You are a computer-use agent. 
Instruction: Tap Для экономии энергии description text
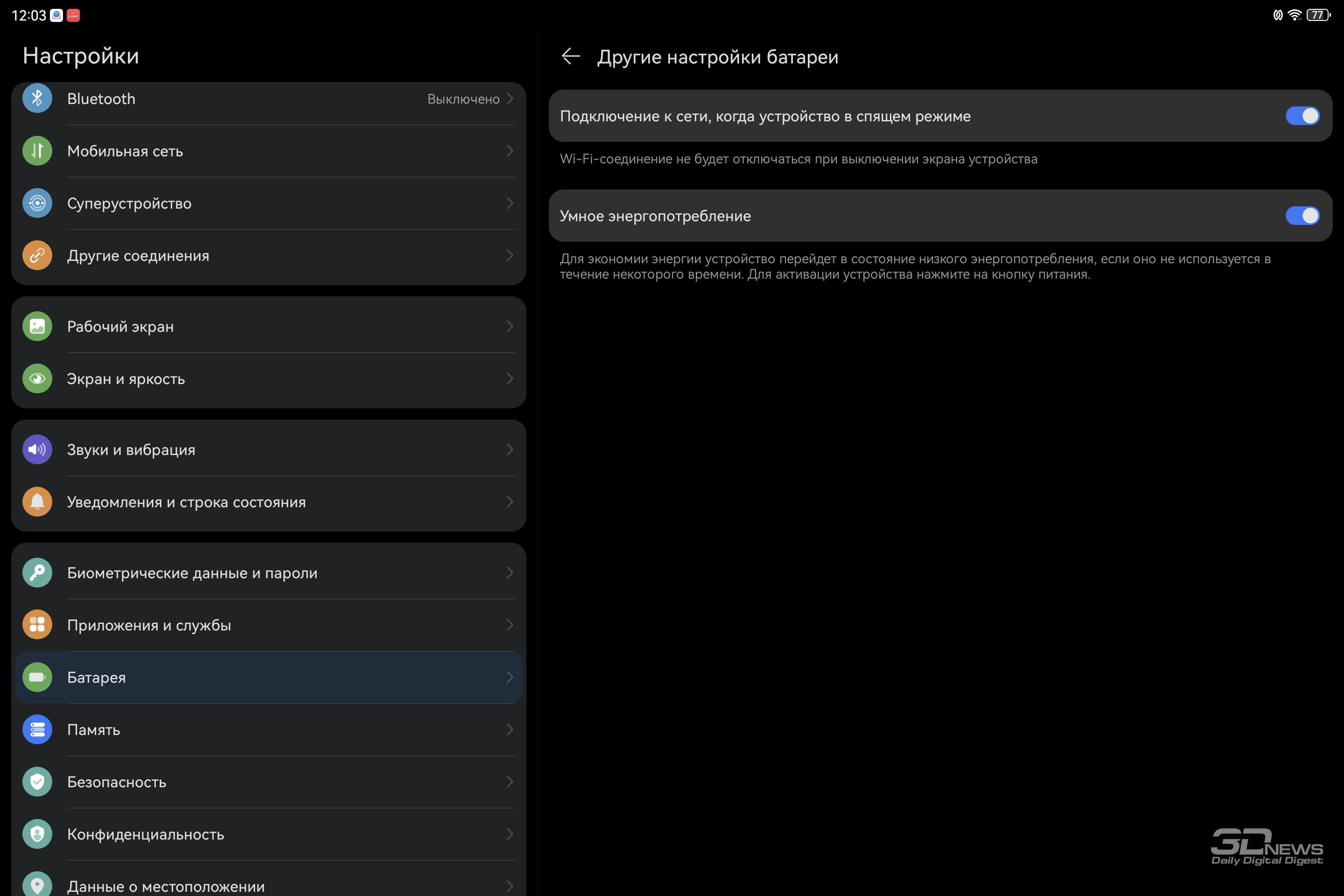915,266
